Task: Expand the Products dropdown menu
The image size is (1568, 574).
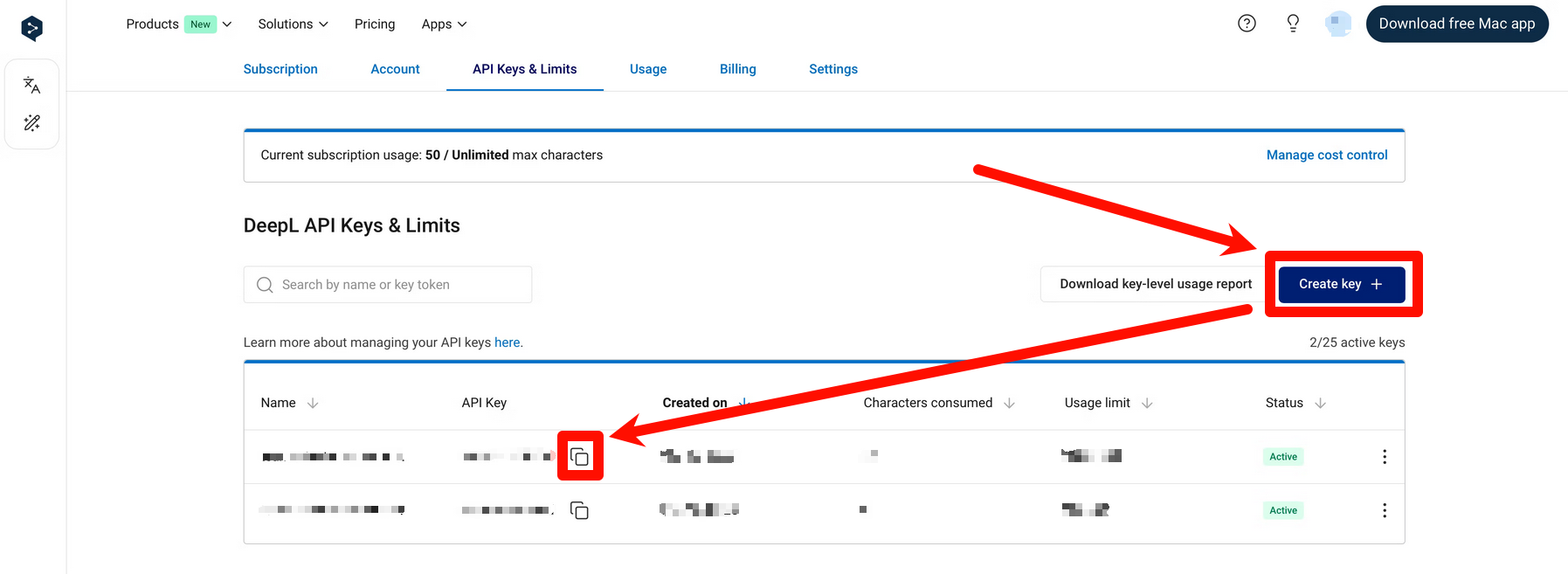Action: [178, 24]
